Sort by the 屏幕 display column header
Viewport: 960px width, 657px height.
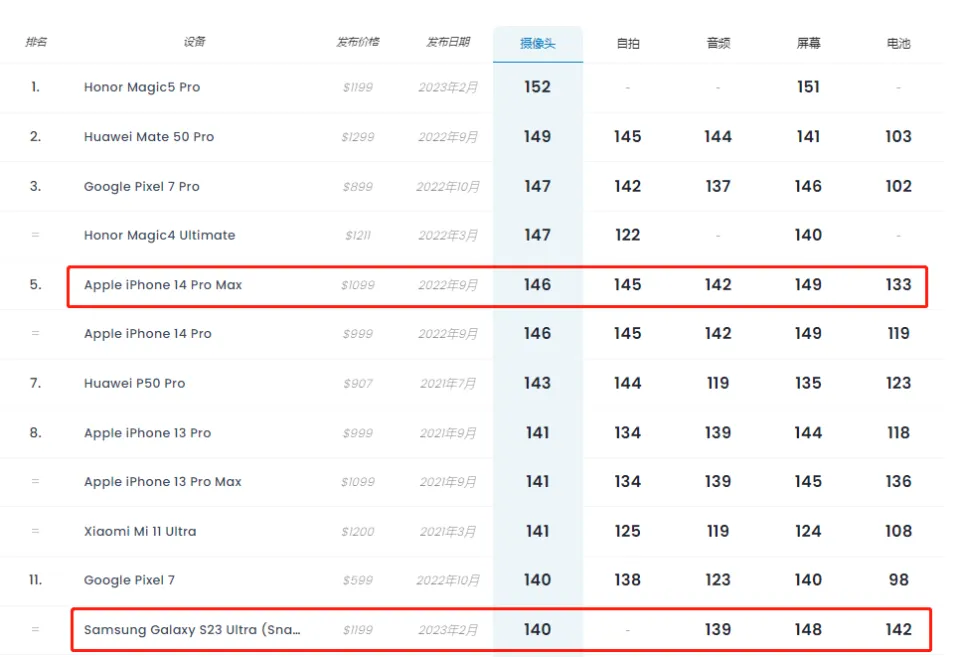[808, 44]
